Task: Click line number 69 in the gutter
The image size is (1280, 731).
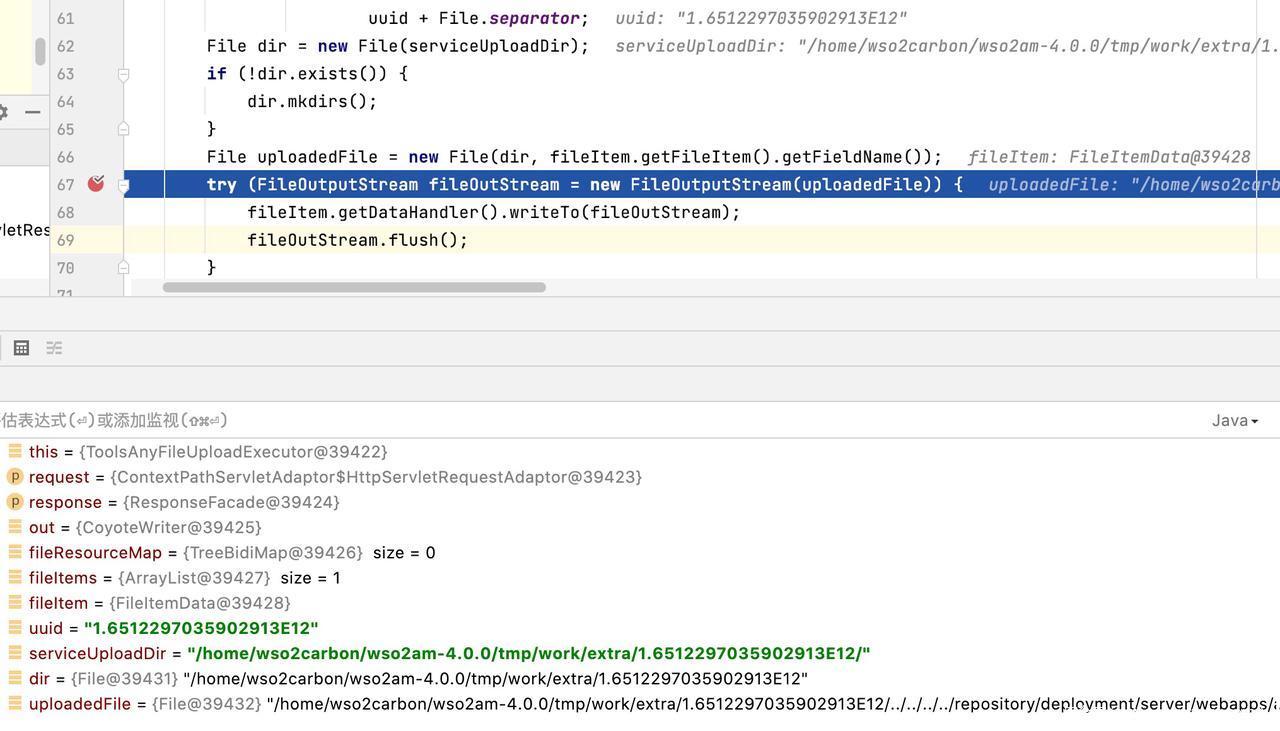Action: click(65, 240)
